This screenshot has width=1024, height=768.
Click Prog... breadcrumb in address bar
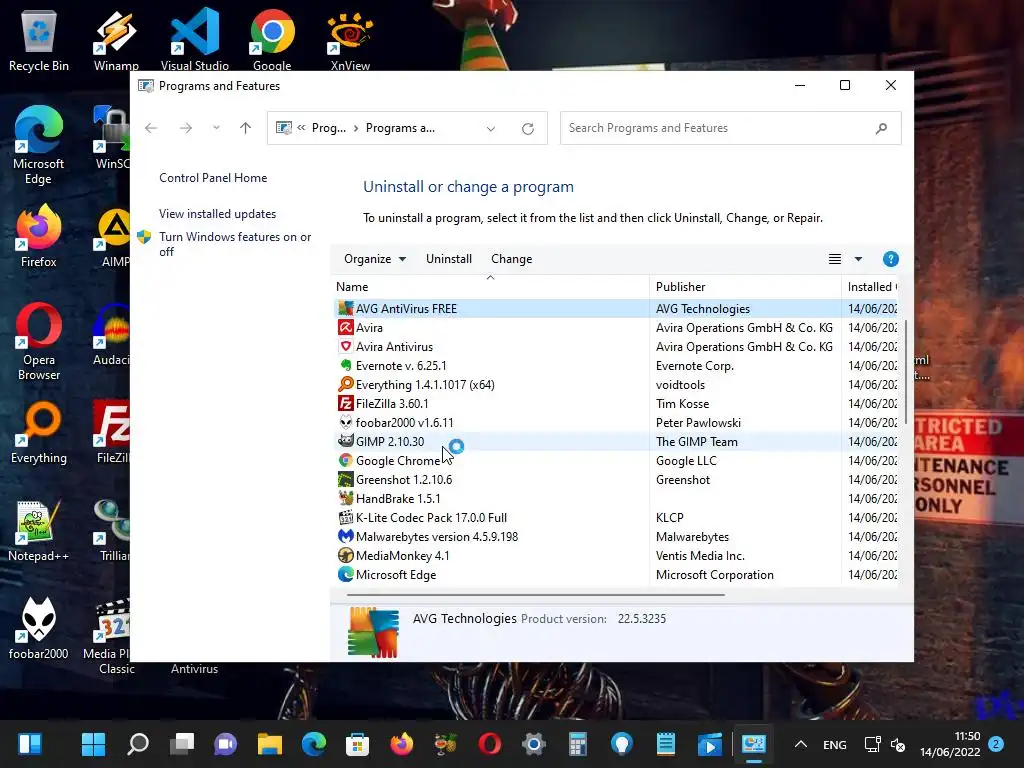point(328,128)
